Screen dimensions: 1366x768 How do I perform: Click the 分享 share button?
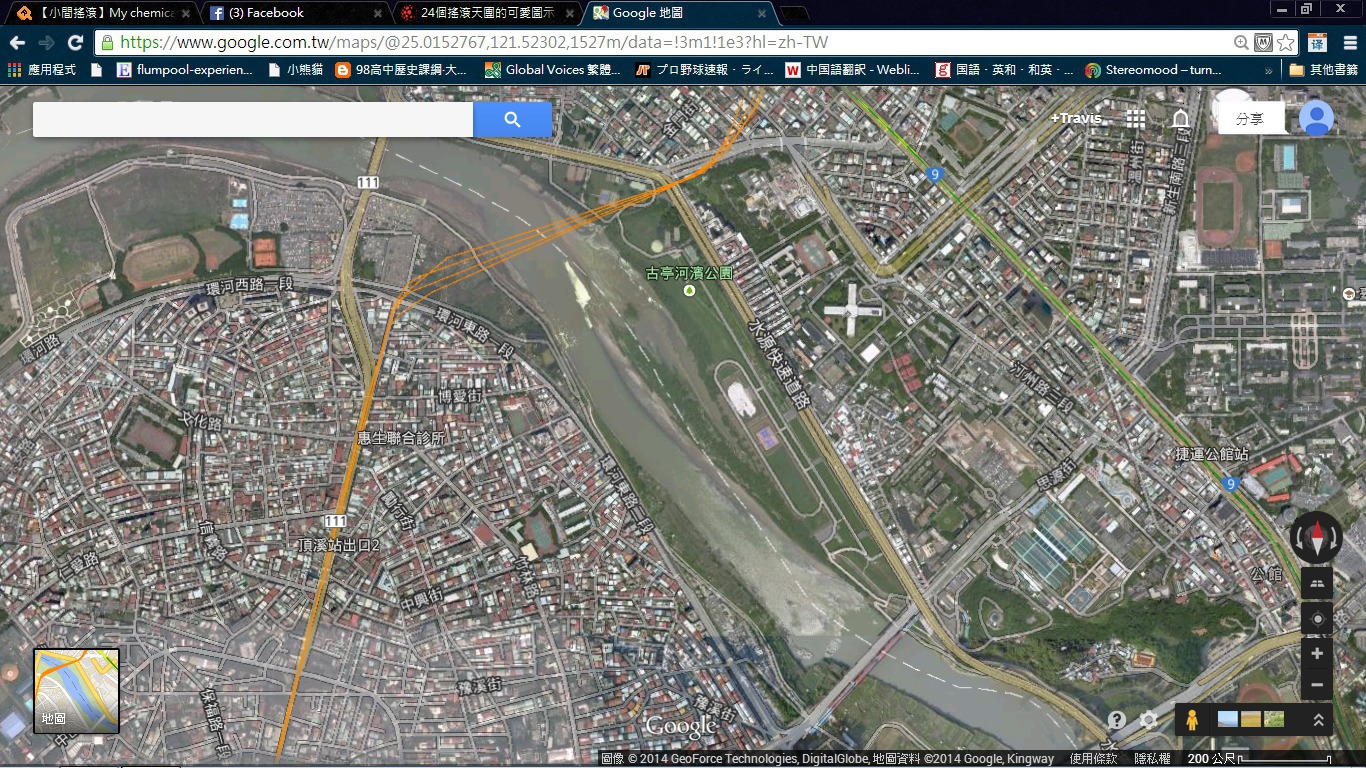(1250, 118)
